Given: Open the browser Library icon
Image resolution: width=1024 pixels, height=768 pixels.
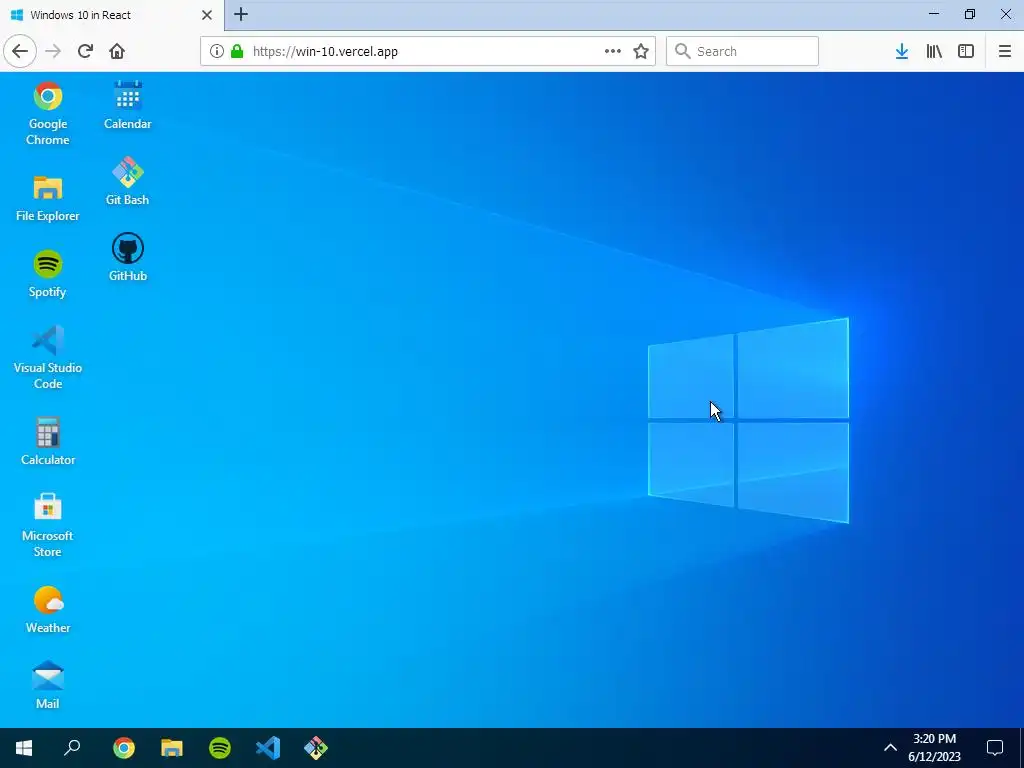Looking at the screenshot, I should (934, 51).
